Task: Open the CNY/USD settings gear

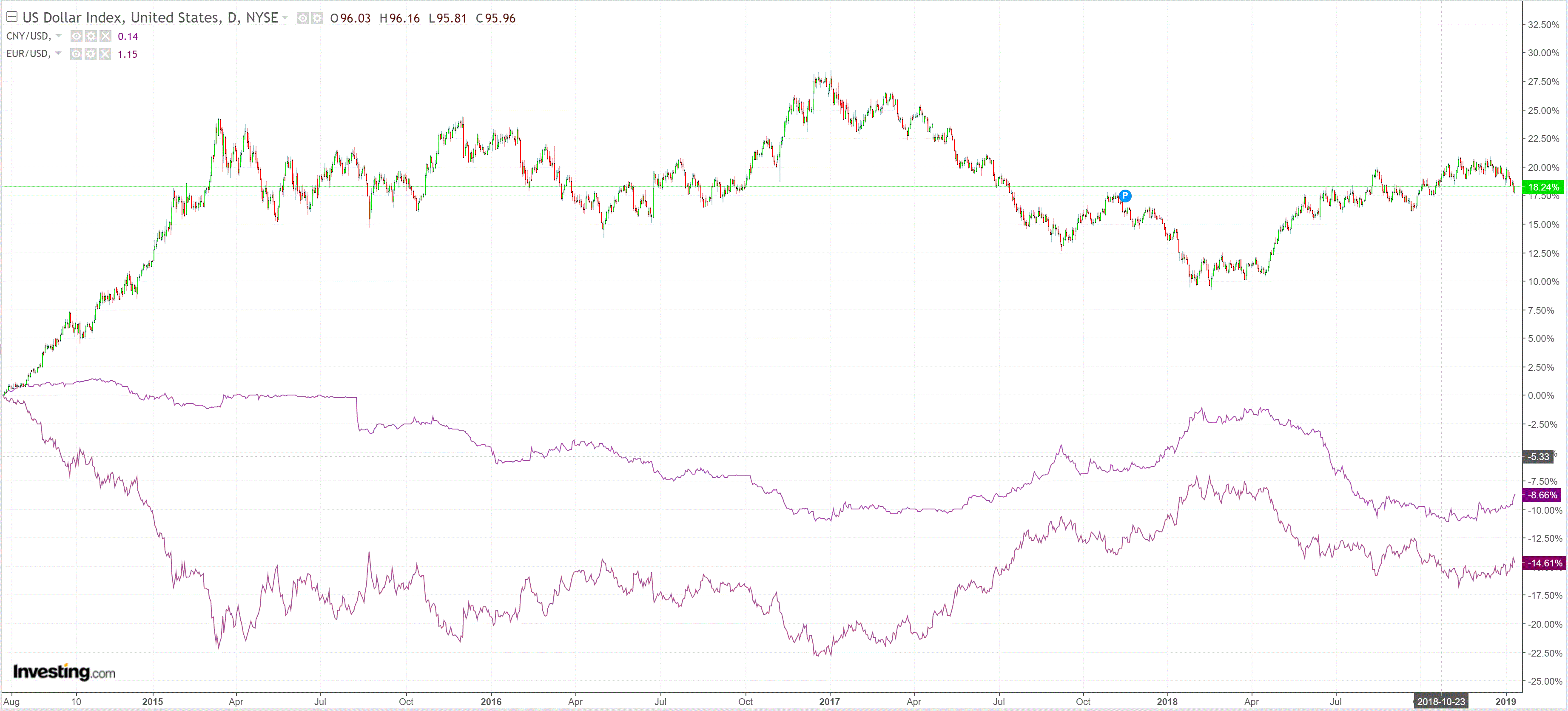Action: [91, 37]
